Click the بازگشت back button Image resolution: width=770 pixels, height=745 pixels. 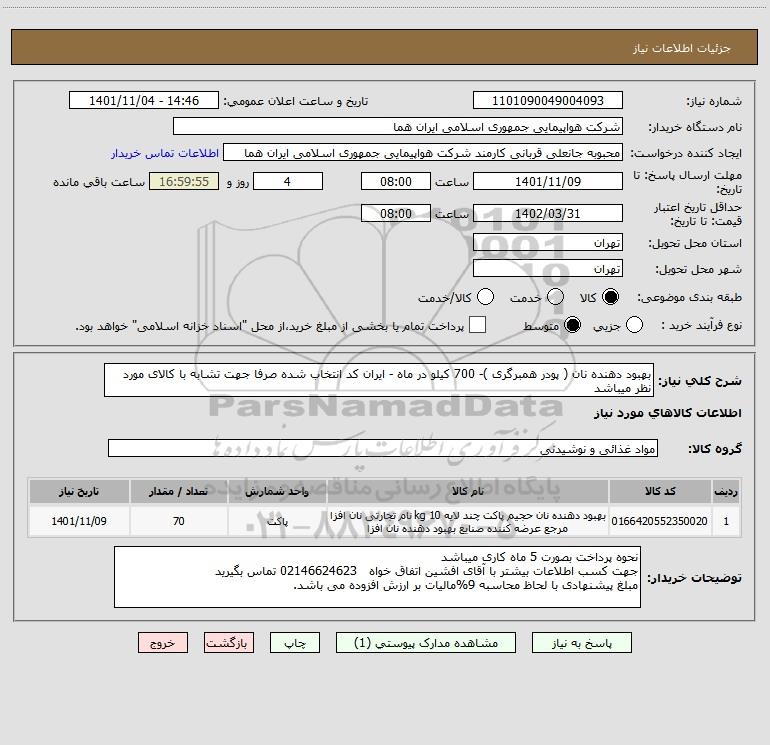click(229, 643)
